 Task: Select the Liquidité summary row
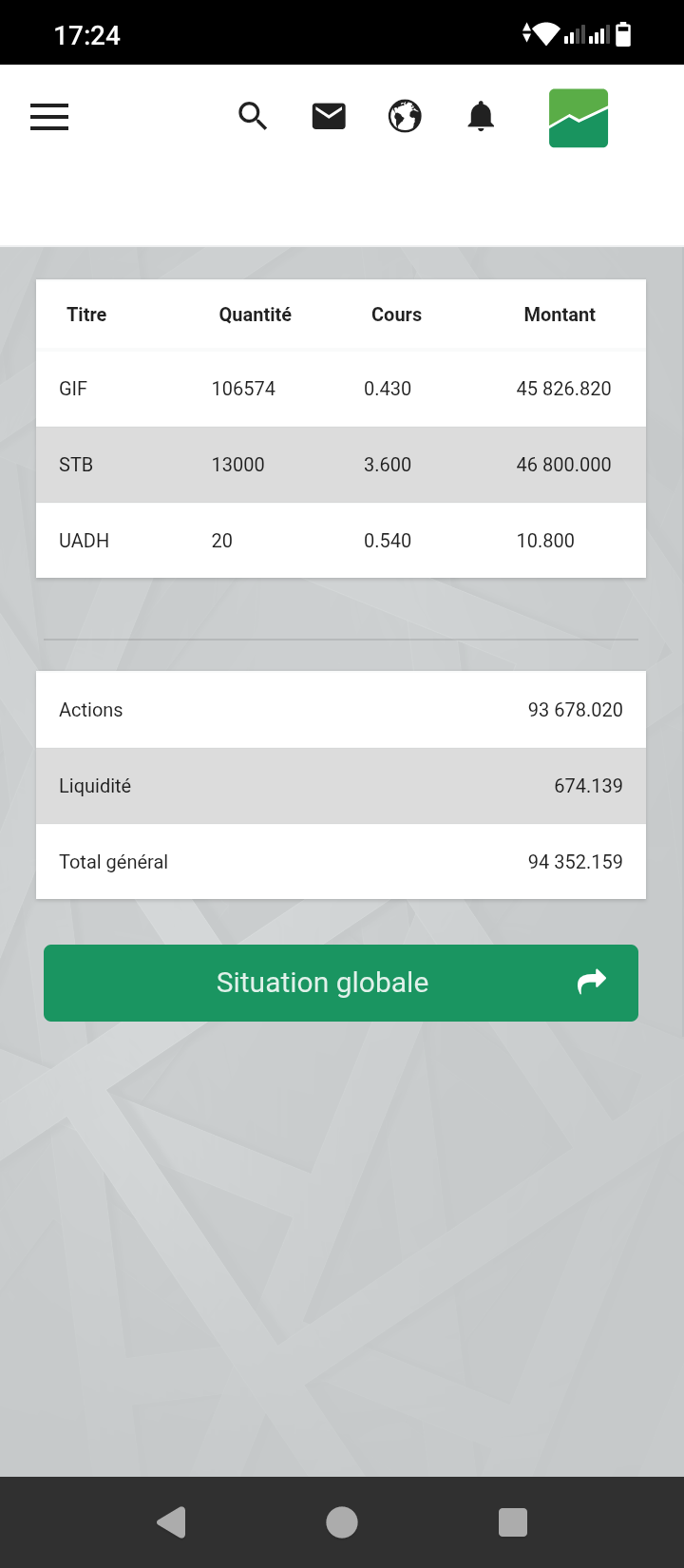(x=340, y=786)
